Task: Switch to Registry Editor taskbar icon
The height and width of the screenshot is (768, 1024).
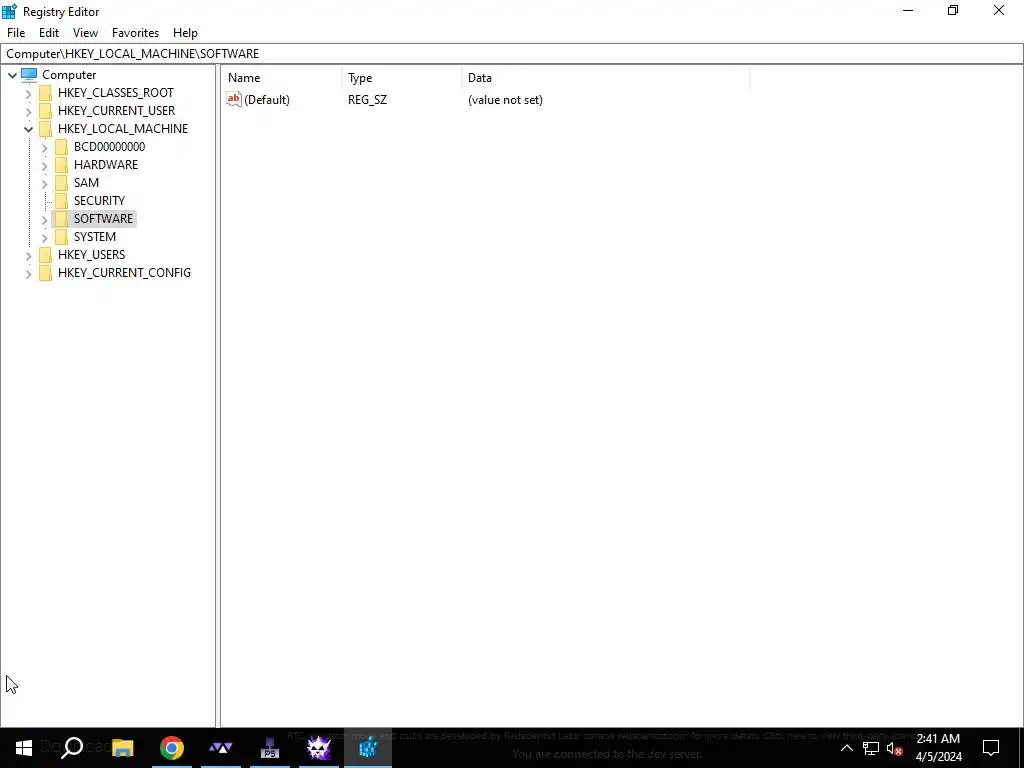Action: [x=368, y=748]
